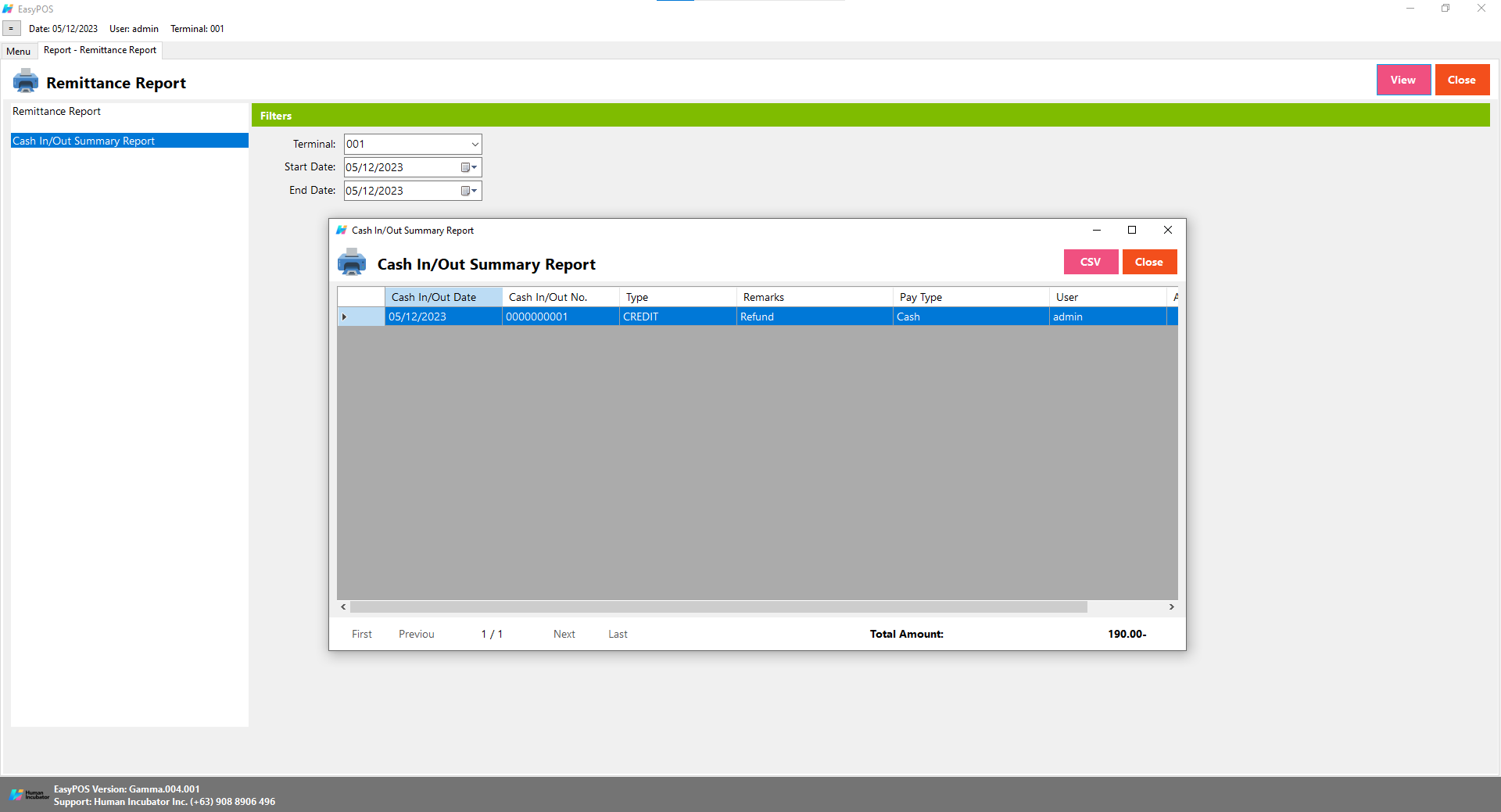Open Start Date calendar picker
Screen dimensions: 1501x812
pos(468,167)
